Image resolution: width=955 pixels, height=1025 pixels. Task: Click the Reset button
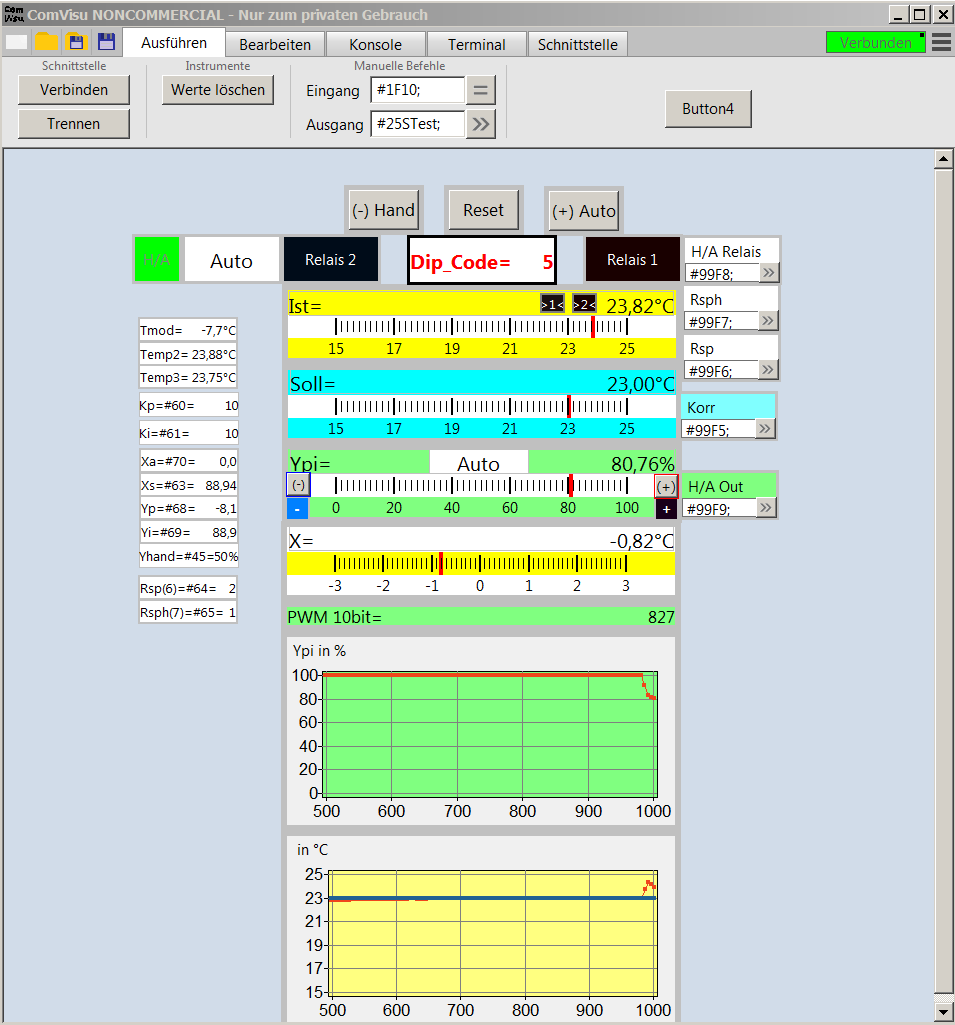[484, 210]
